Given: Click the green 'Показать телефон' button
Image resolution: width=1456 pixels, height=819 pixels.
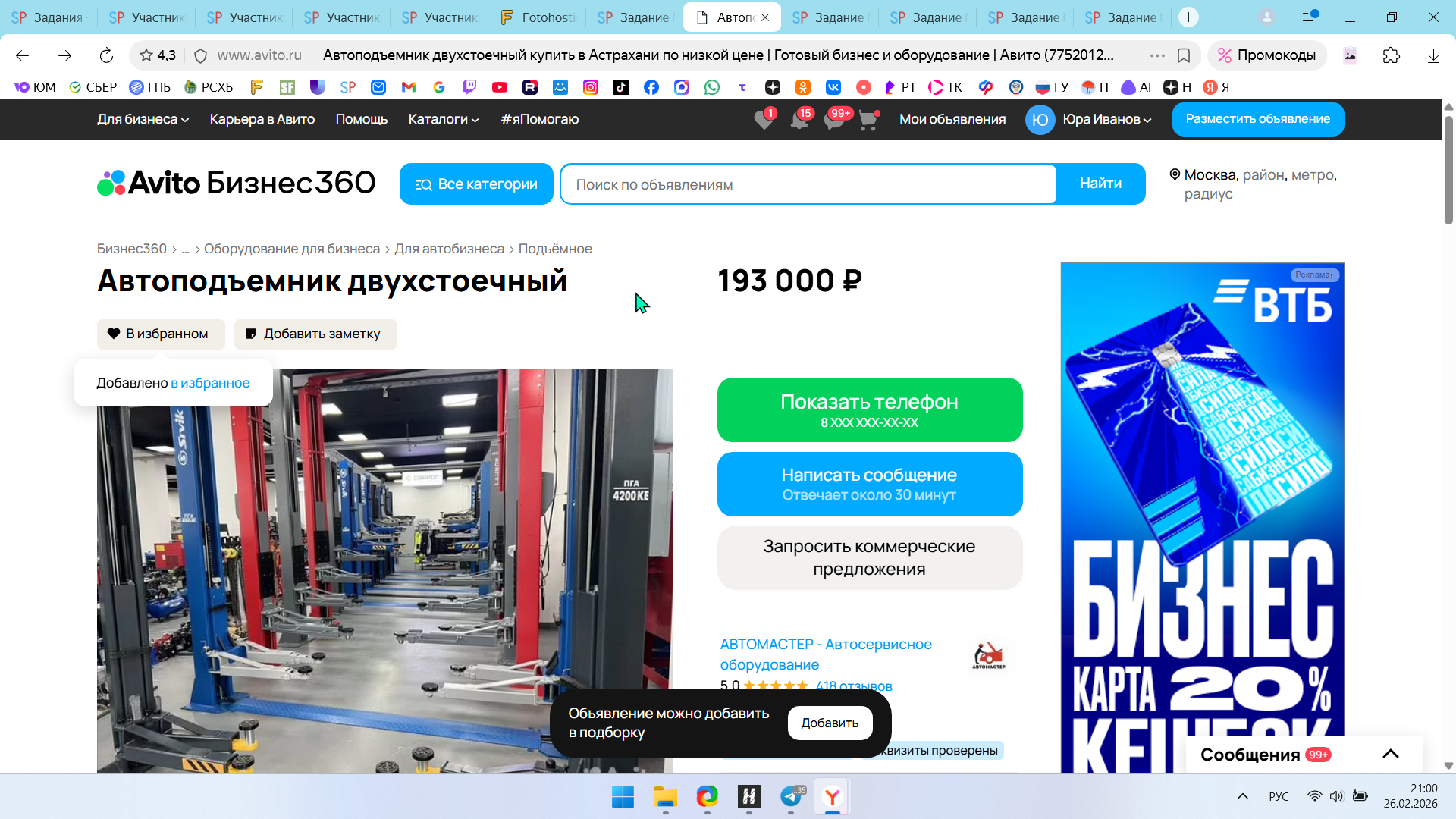Looking at the screenshot, I should [x=869, y=409].
